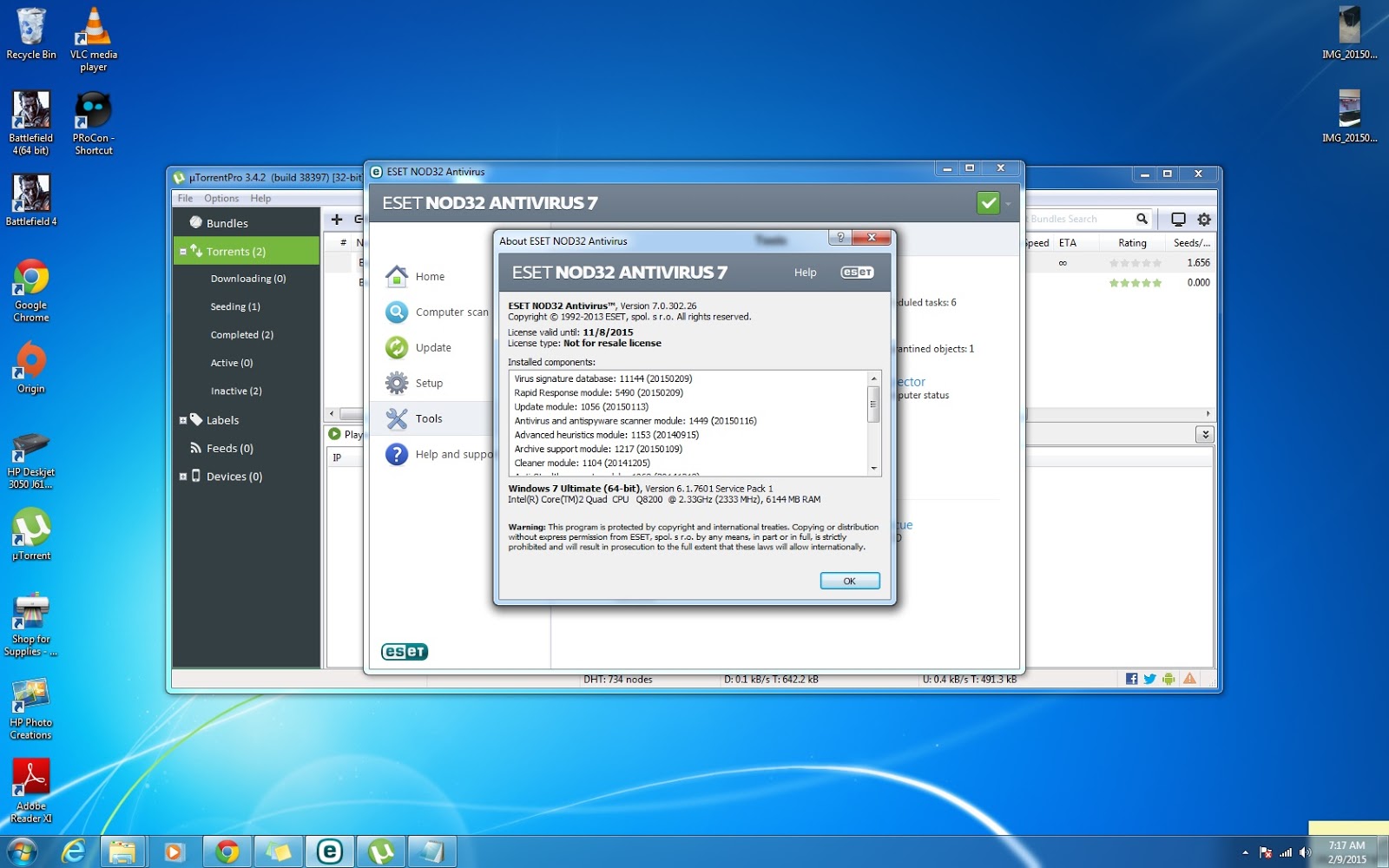This screenshot has height=868, width=1389.
Task: Open the Recycle Bin desktop icon
Action: tap(31, 35)
